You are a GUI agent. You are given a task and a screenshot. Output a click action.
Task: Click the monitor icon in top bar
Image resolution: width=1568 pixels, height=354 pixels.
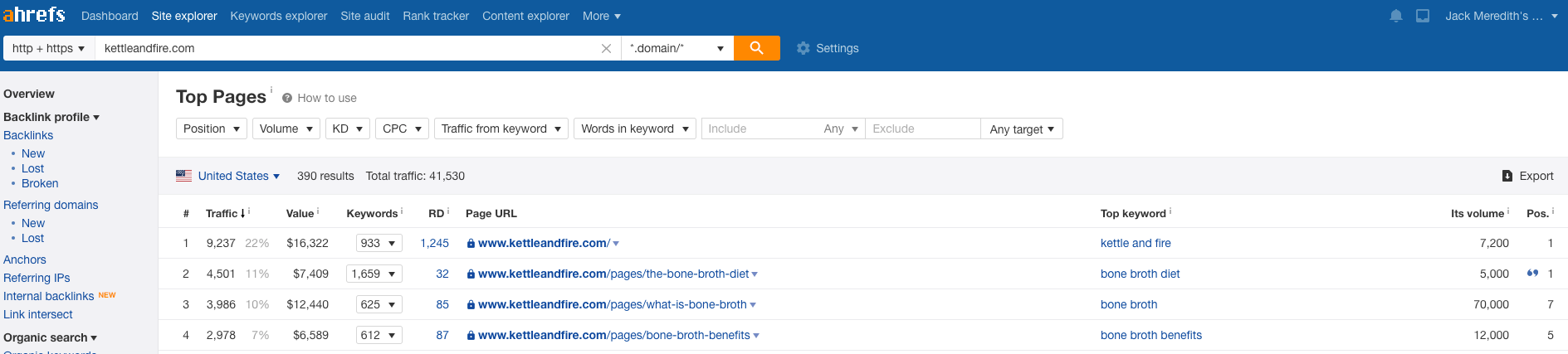(x=1423, y=16)
